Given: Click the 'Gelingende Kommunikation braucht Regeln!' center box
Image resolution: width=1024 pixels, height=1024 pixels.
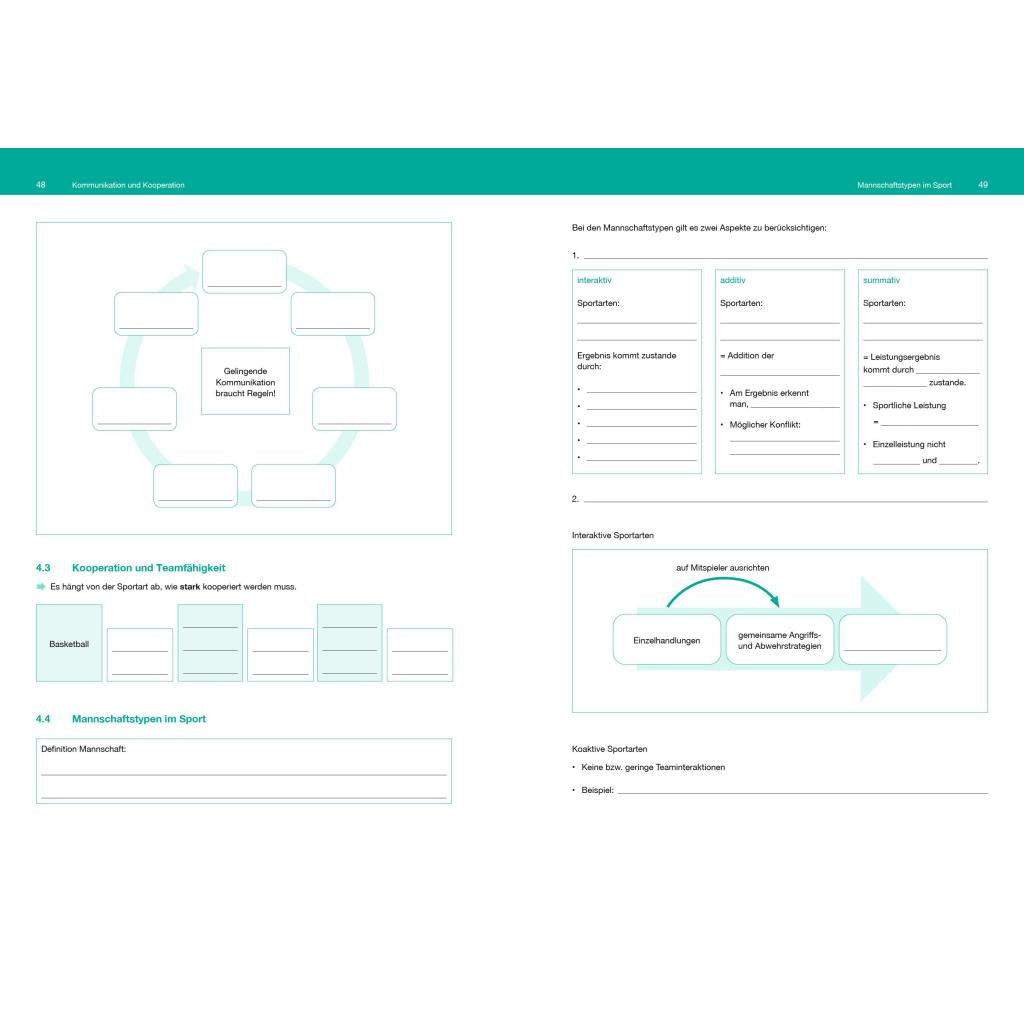Looking at the screenshot, I should pyautogui.click(x=246, y=381).
